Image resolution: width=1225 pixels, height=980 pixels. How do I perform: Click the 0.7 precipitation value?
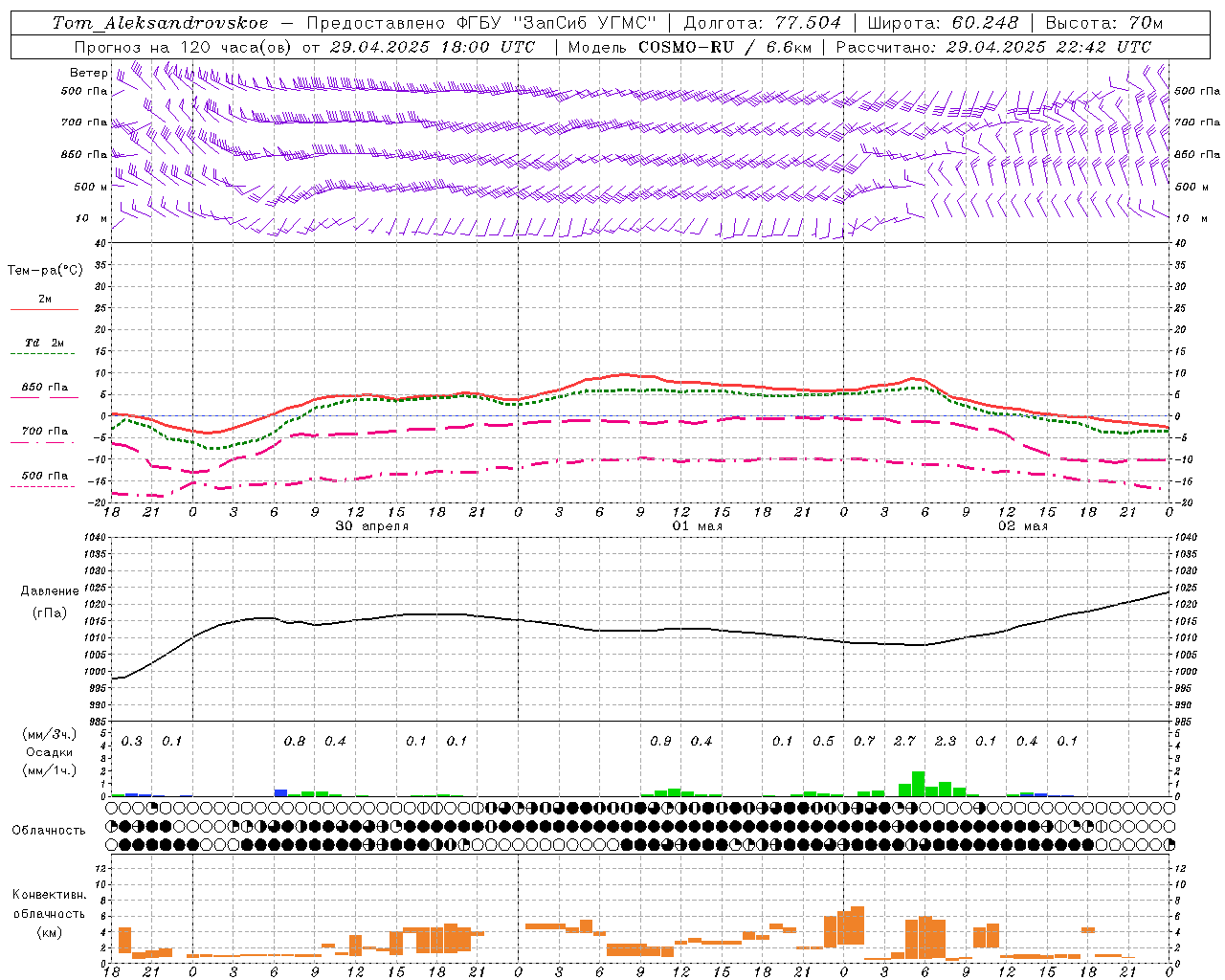(864, 742)
